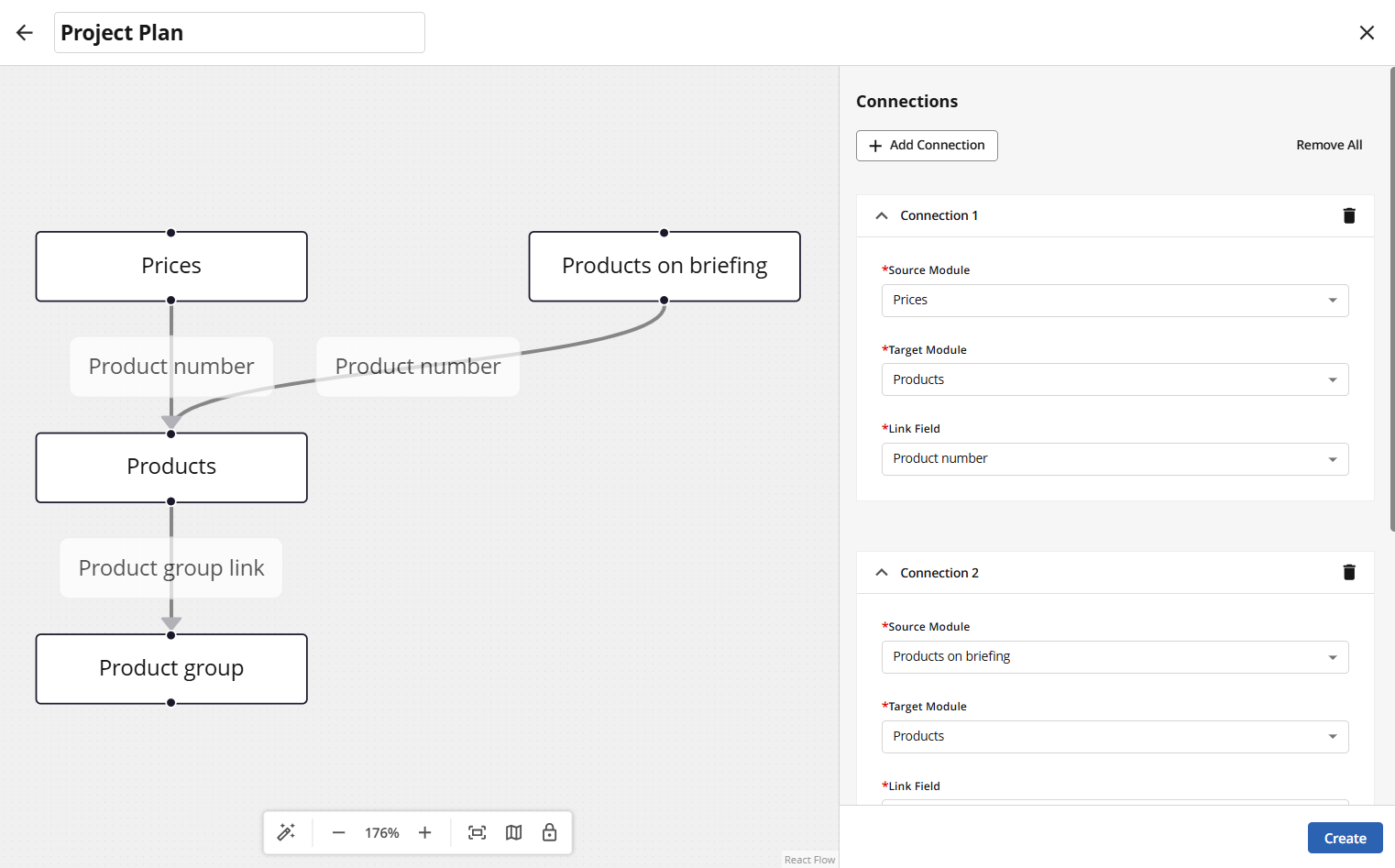
Task: Open the Source Module dropdown showing Prices
Action: coord(1115,301)
